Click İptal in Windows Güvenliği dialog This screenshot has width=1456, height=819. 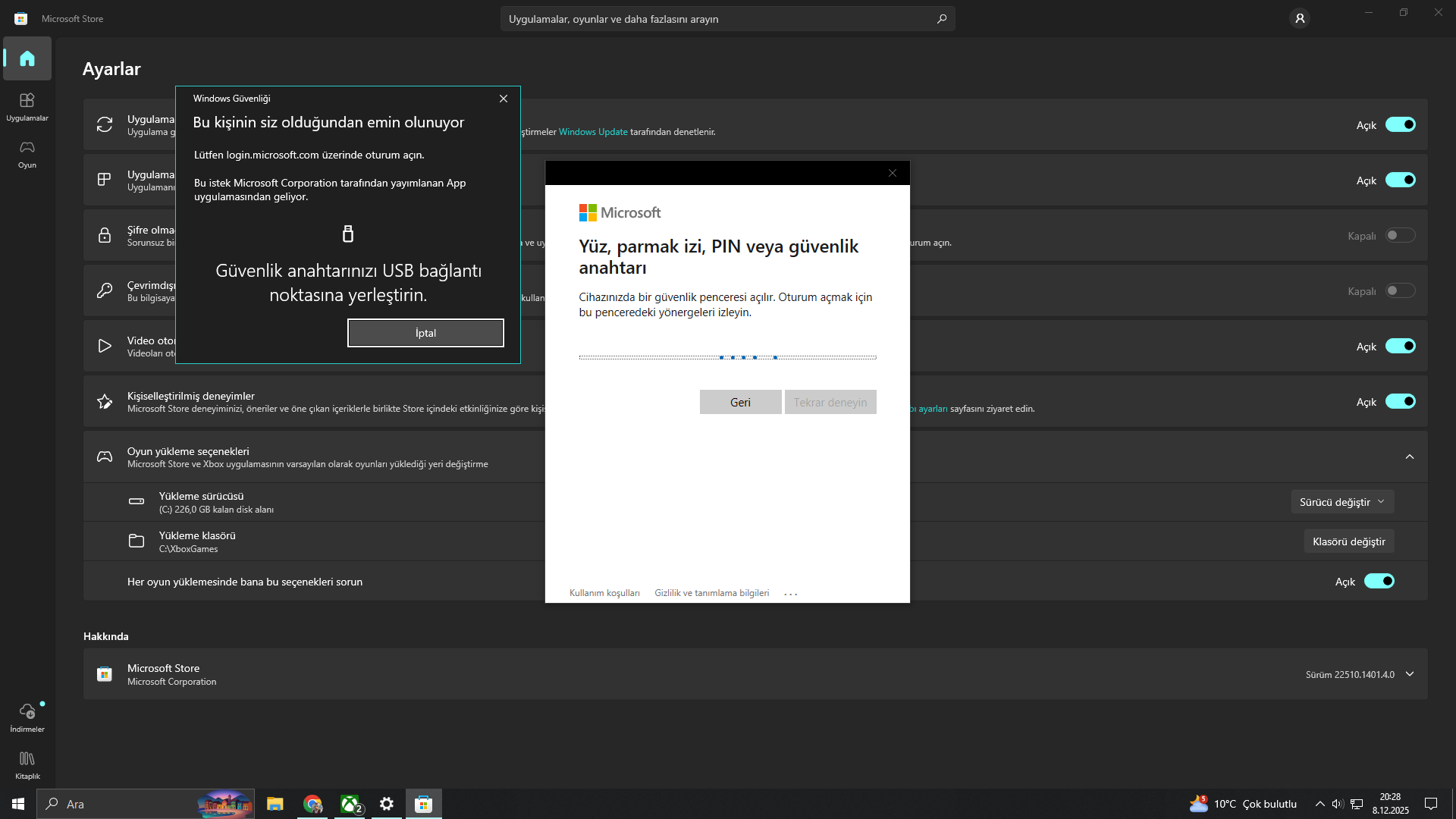[425, 333]
